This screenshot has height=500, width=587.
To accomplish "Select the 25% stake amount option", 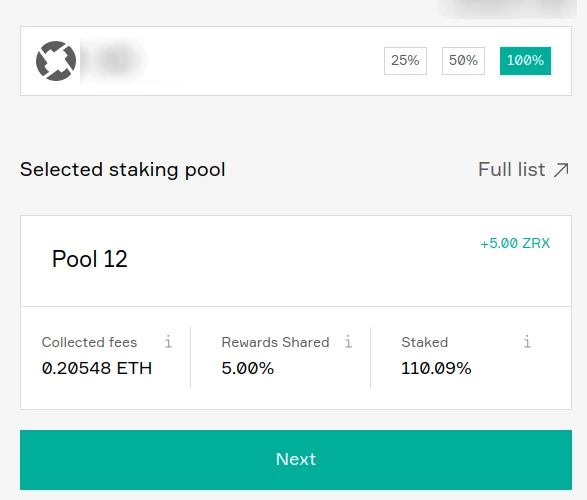I will click(405, 61).
